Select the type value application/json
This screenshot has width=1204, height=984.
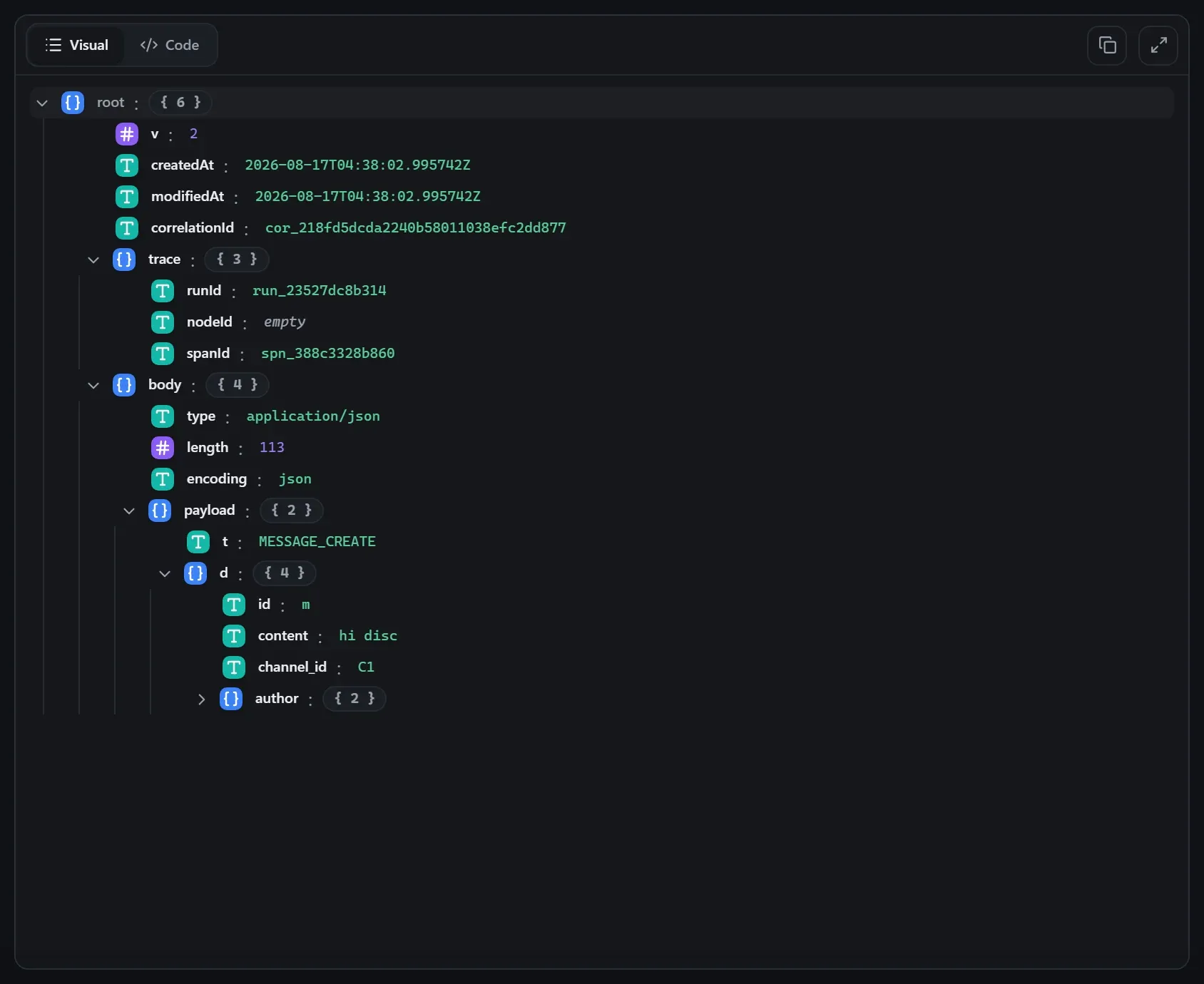tap(313, 416)
